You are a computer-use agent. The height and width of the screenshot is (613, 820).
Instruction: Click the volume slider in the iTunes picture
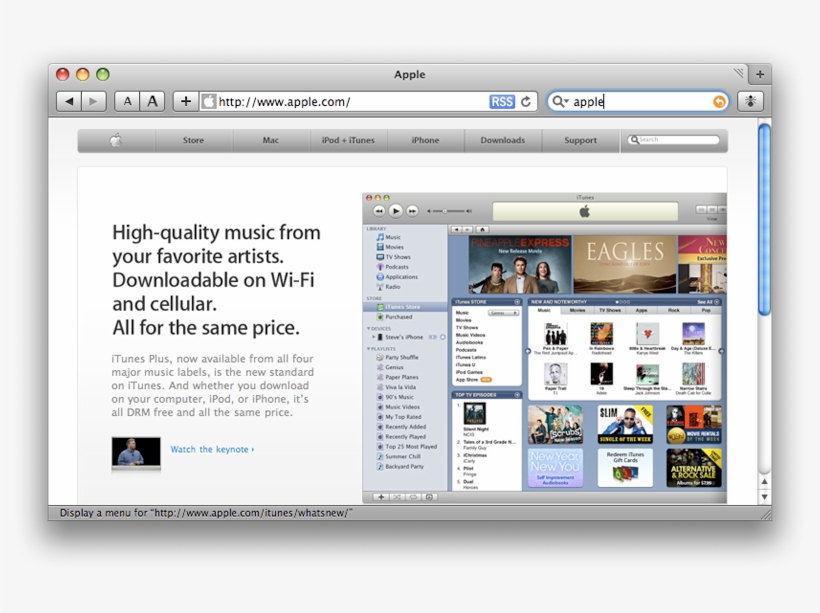pos(449,211)
